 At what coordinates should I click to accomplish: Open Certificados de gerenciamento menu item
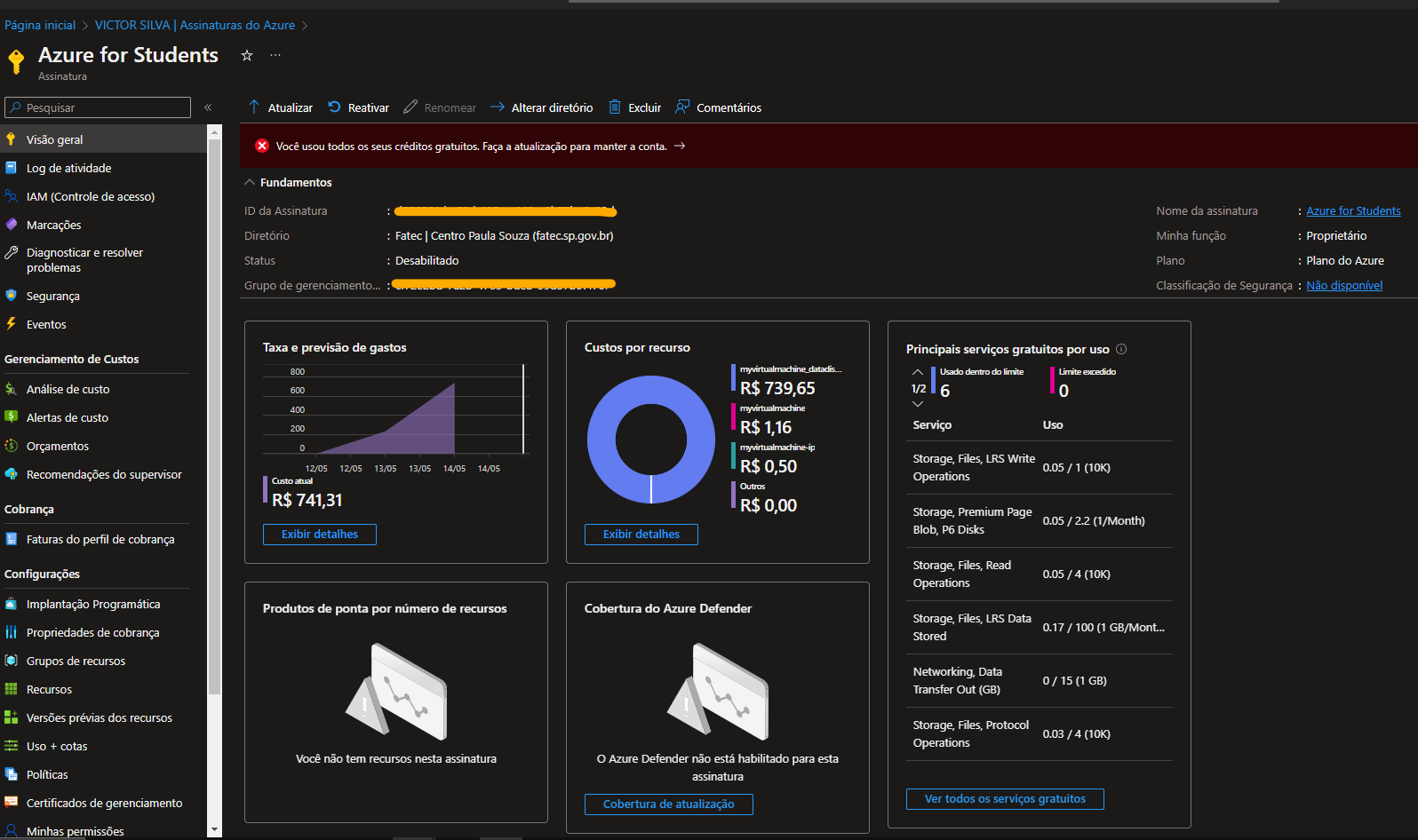103,803
